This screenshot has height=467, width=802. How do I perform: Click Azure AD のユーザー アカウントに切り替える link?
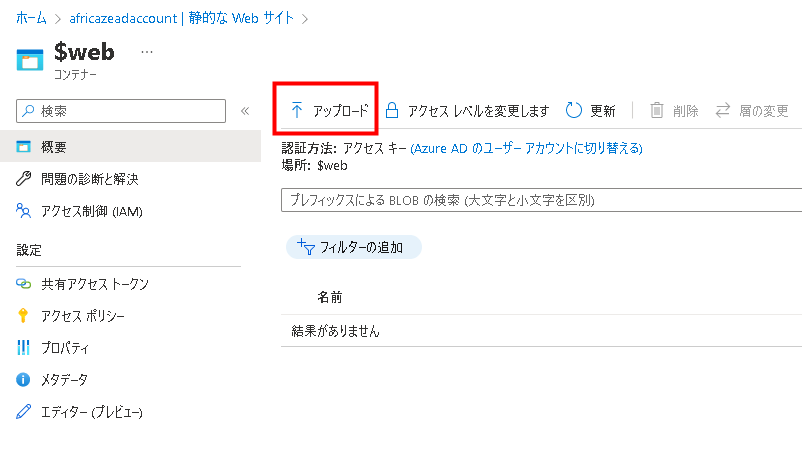click(526, 148)
